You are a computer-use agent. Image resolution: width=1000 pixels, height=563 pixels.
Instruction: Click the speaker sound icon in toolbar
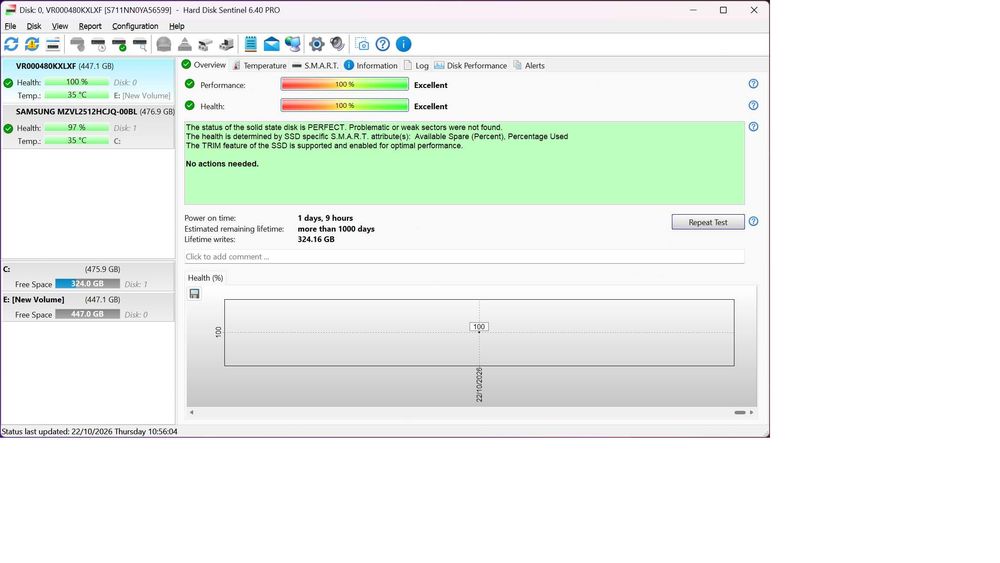337,44
